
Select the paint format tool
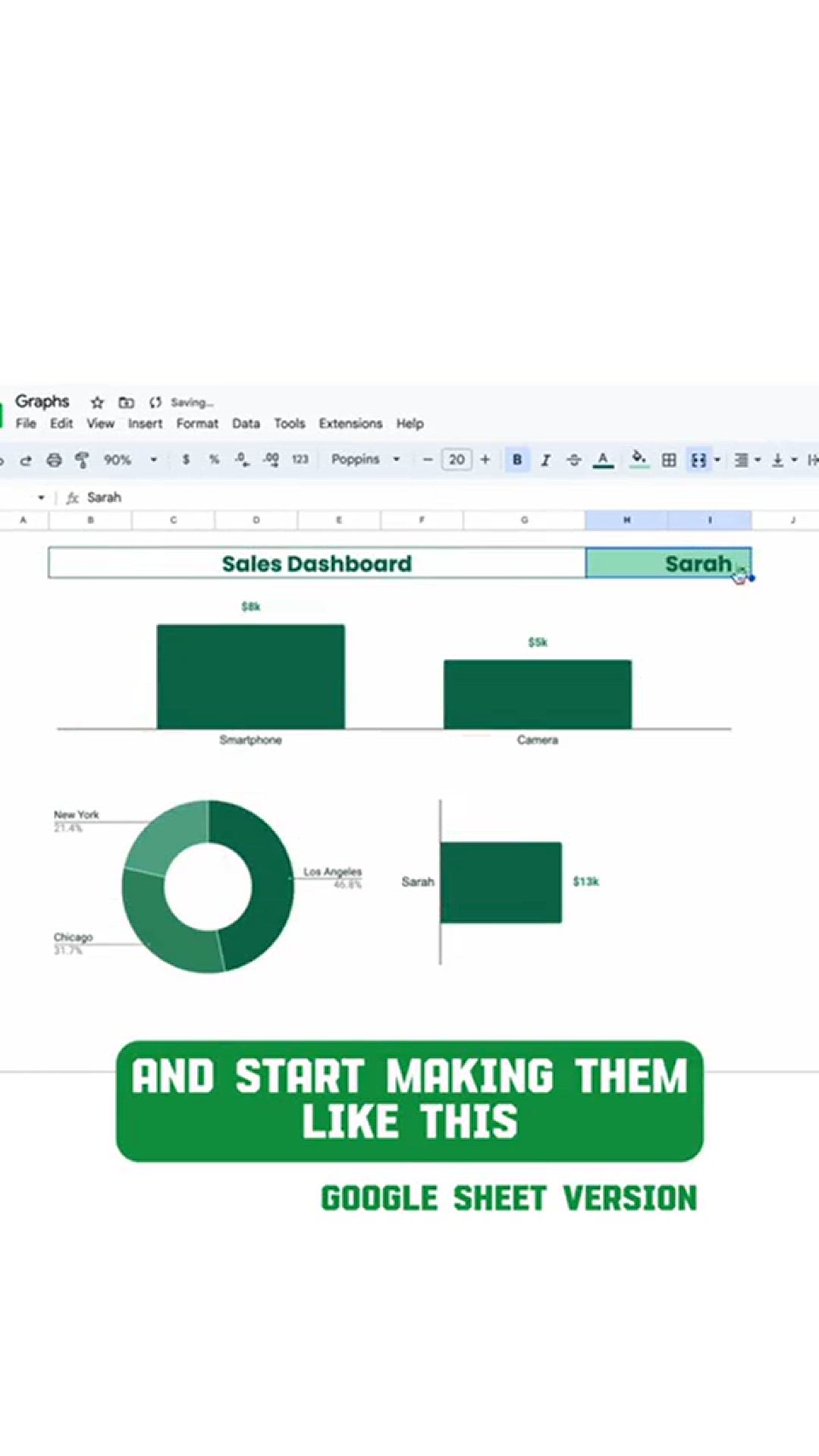(82, 460)
